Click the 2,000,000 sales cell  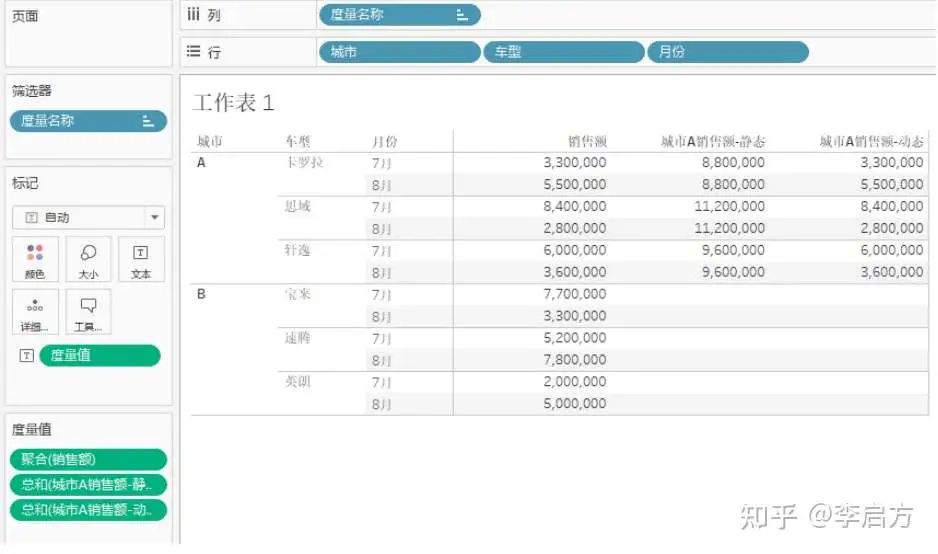pos(574,382)
